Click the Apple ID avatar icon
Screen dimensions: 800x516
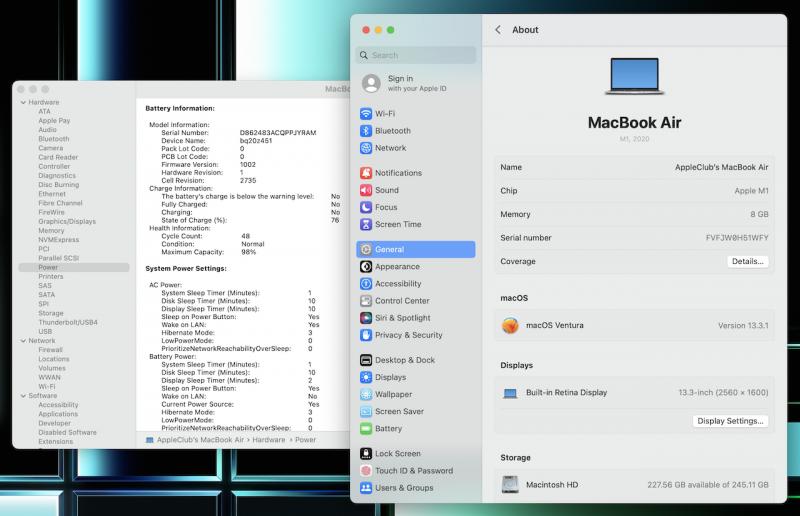[x=371, y=83]
